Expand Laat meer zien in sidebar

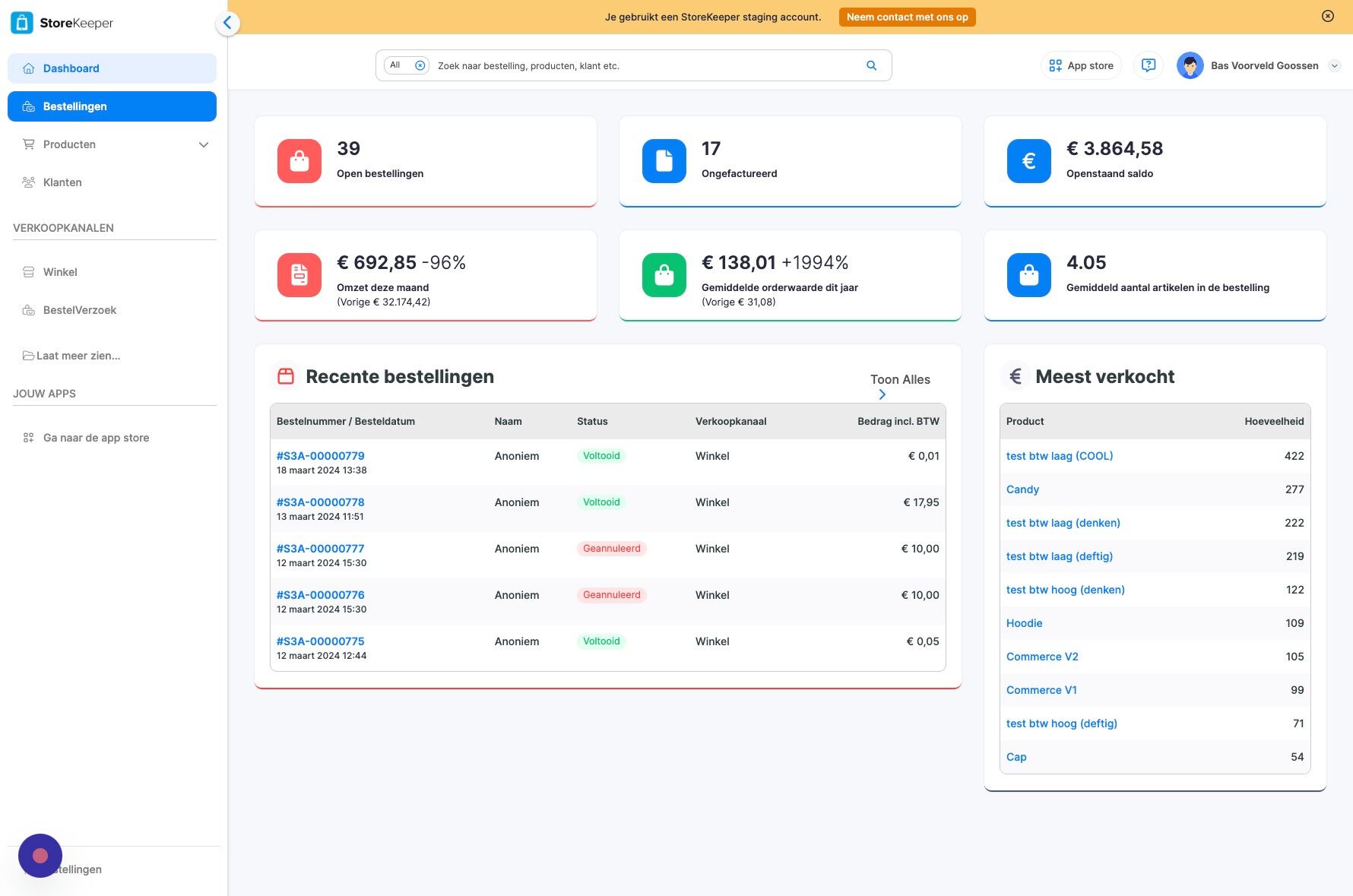click(71, 356)
